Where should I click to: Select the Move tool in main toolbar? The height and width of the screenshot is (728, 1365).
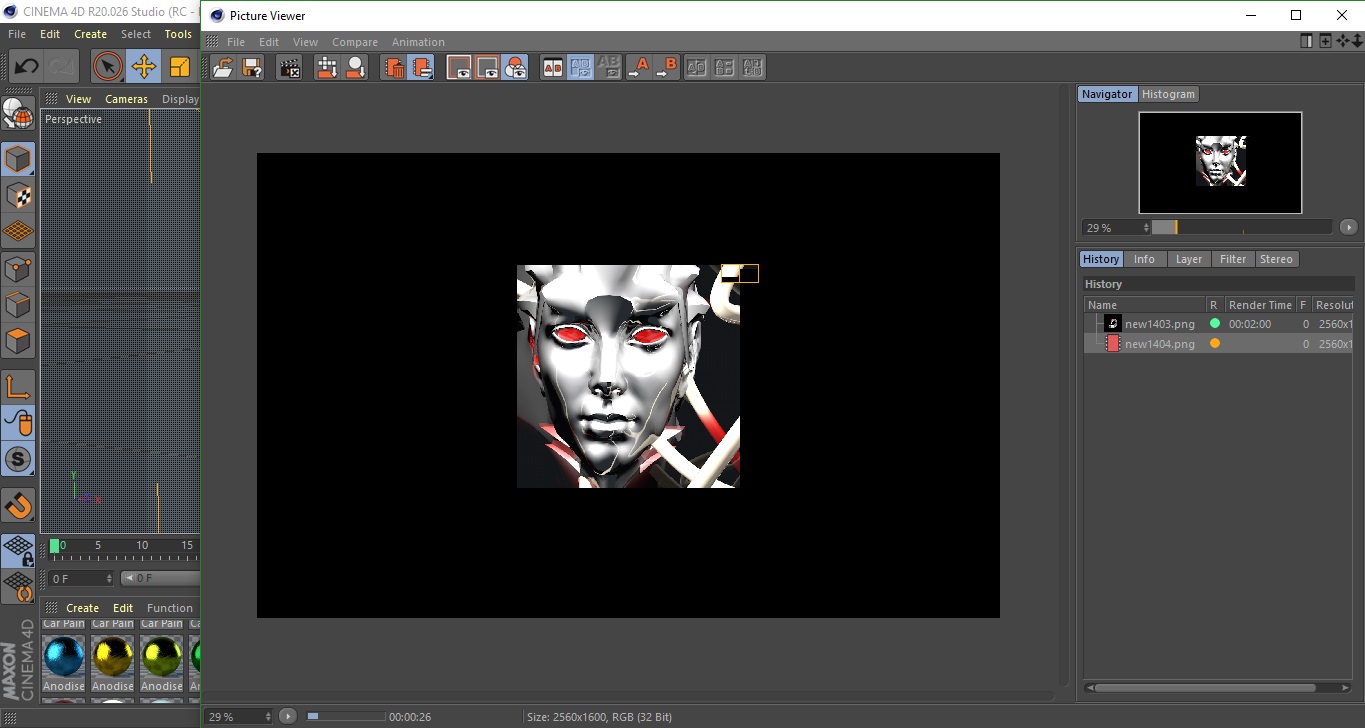click(144, 67)
